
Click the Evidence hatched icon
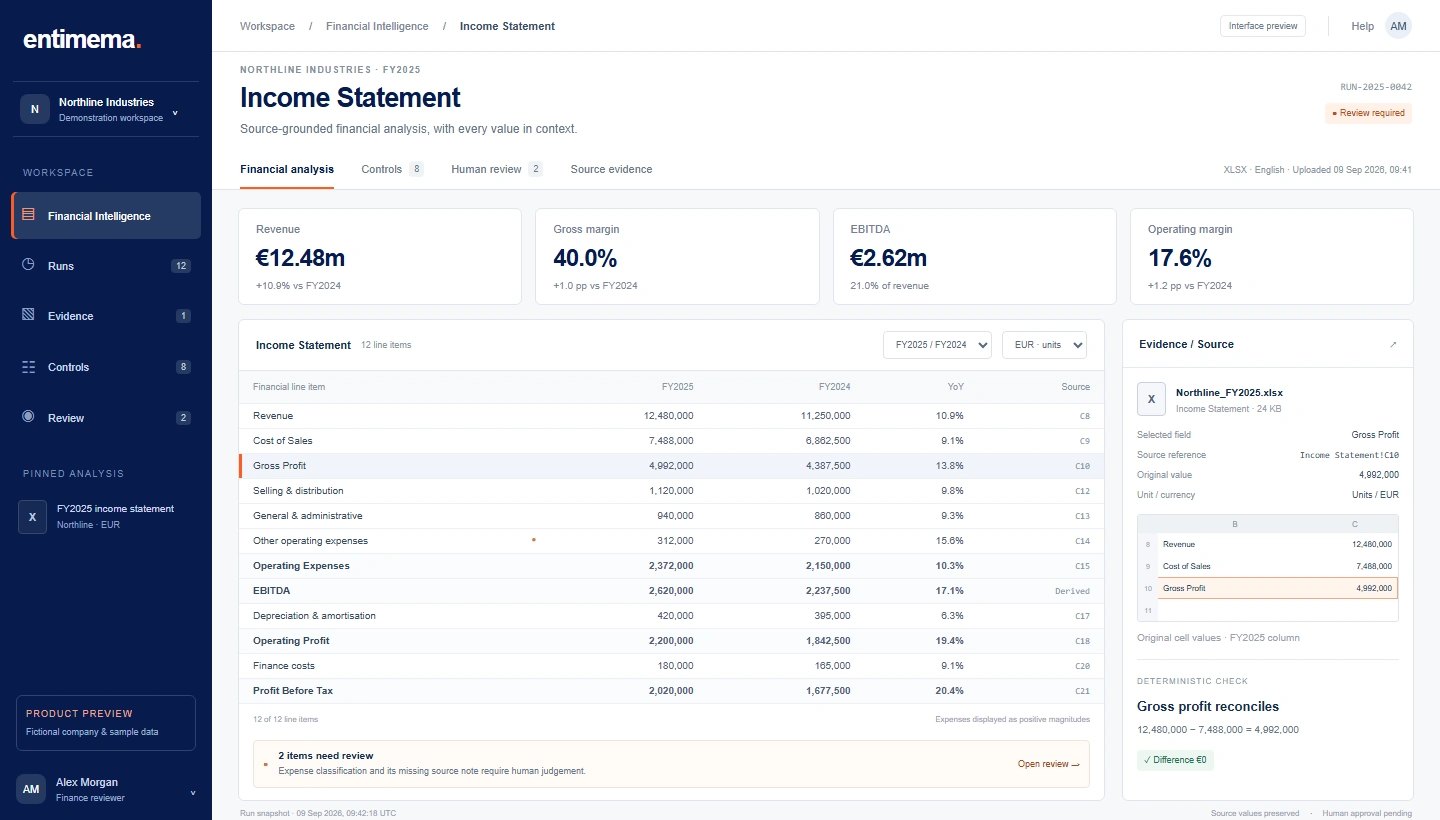(x=28, y=315)
